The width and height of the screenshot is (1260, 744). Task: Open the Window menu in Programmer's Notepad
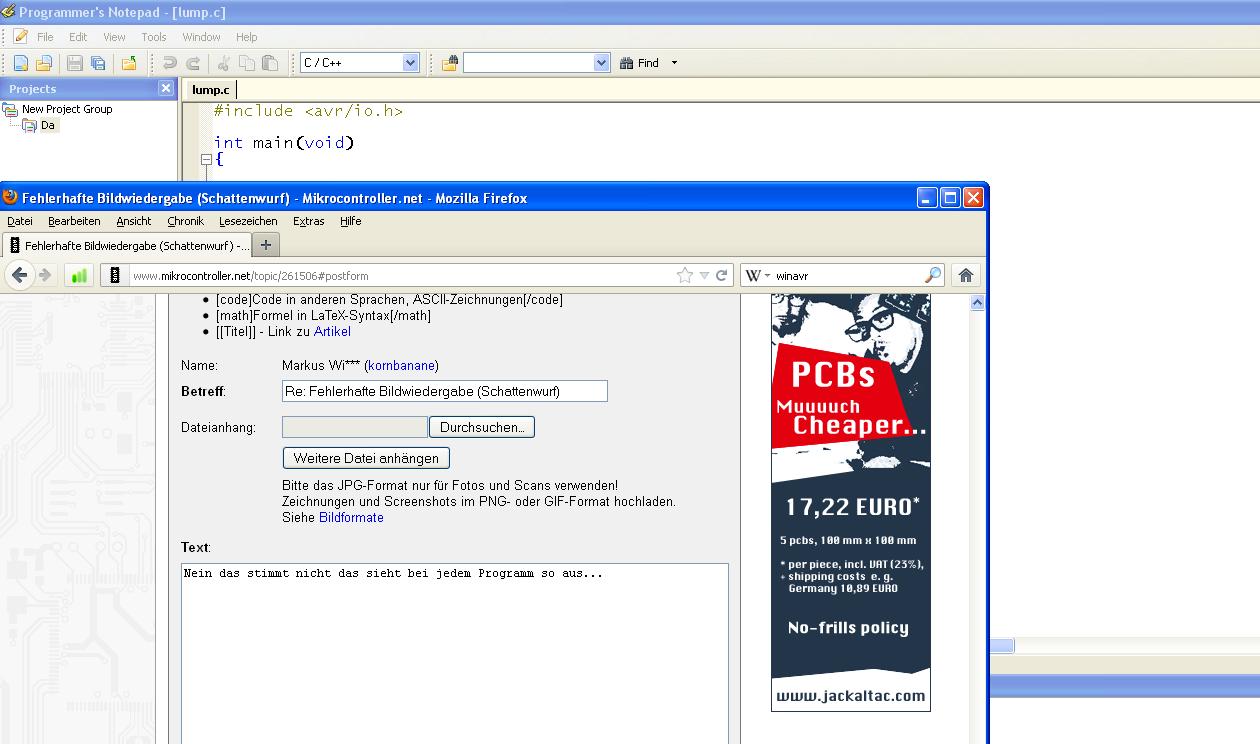pos(201,37)
